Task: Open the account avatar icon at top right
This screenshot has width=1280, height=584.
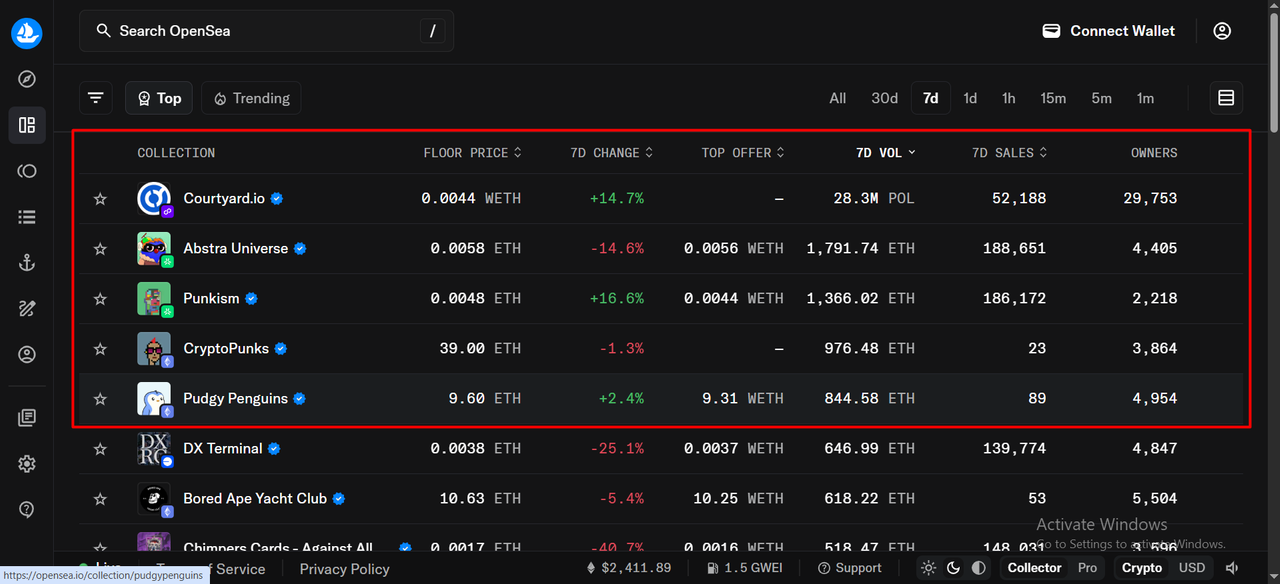Action: [x=1222, y=31]
